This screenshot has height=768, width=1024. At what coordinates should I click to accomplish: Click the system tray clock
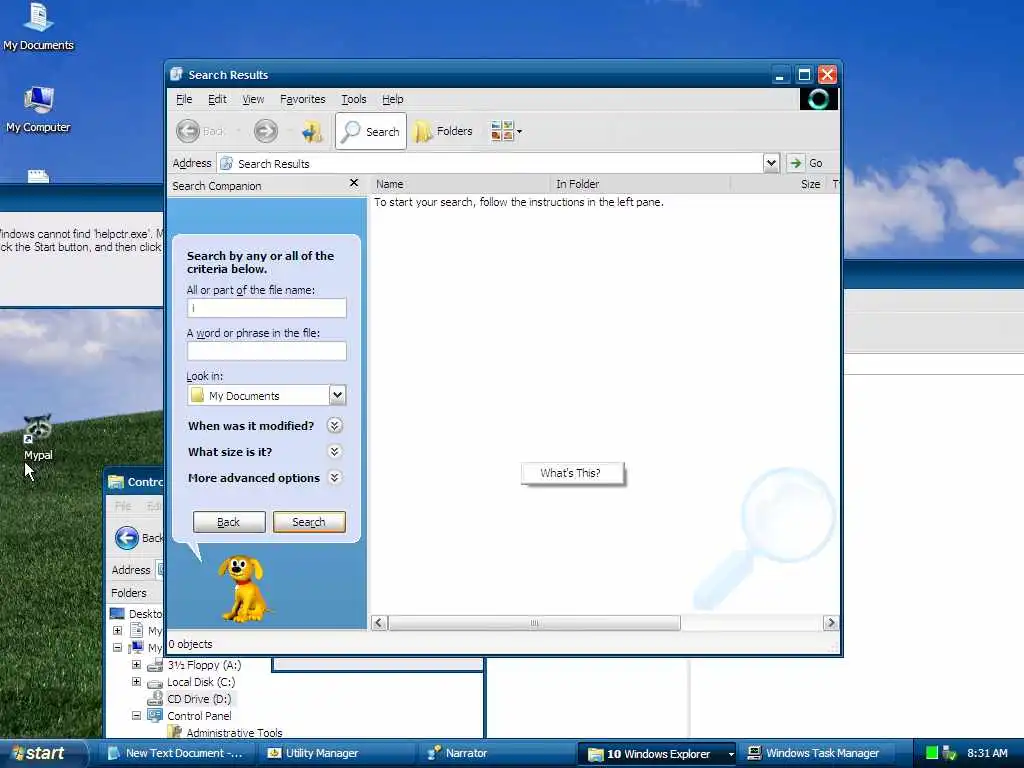click(987, 754)
